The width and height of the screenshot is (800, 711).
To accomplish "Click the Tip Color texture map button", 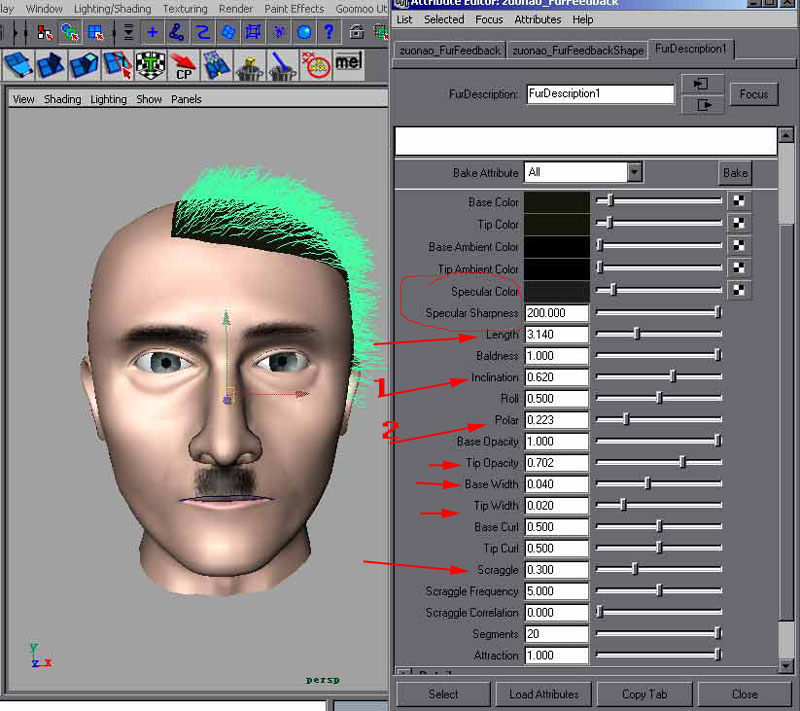I will pos(738,223).
